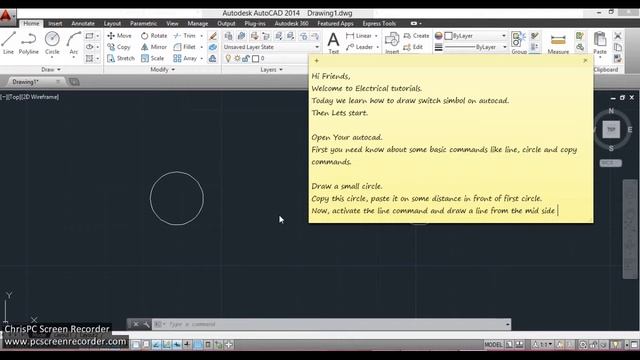
Task: Activate the Copy command in Modify
Action: pyautogui.click(x=118, y=47)
